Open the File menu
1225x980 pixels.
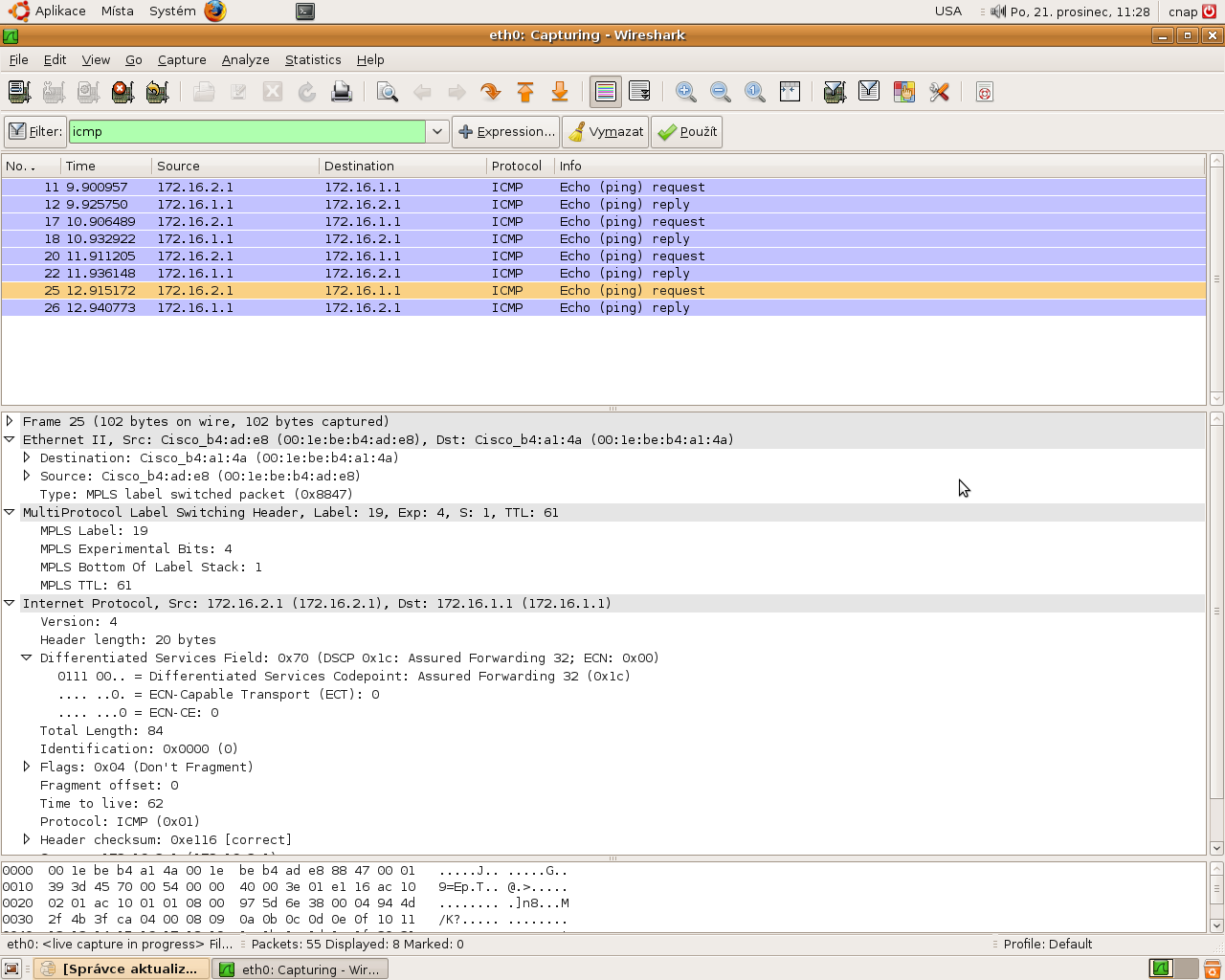(x=18, y=59)
